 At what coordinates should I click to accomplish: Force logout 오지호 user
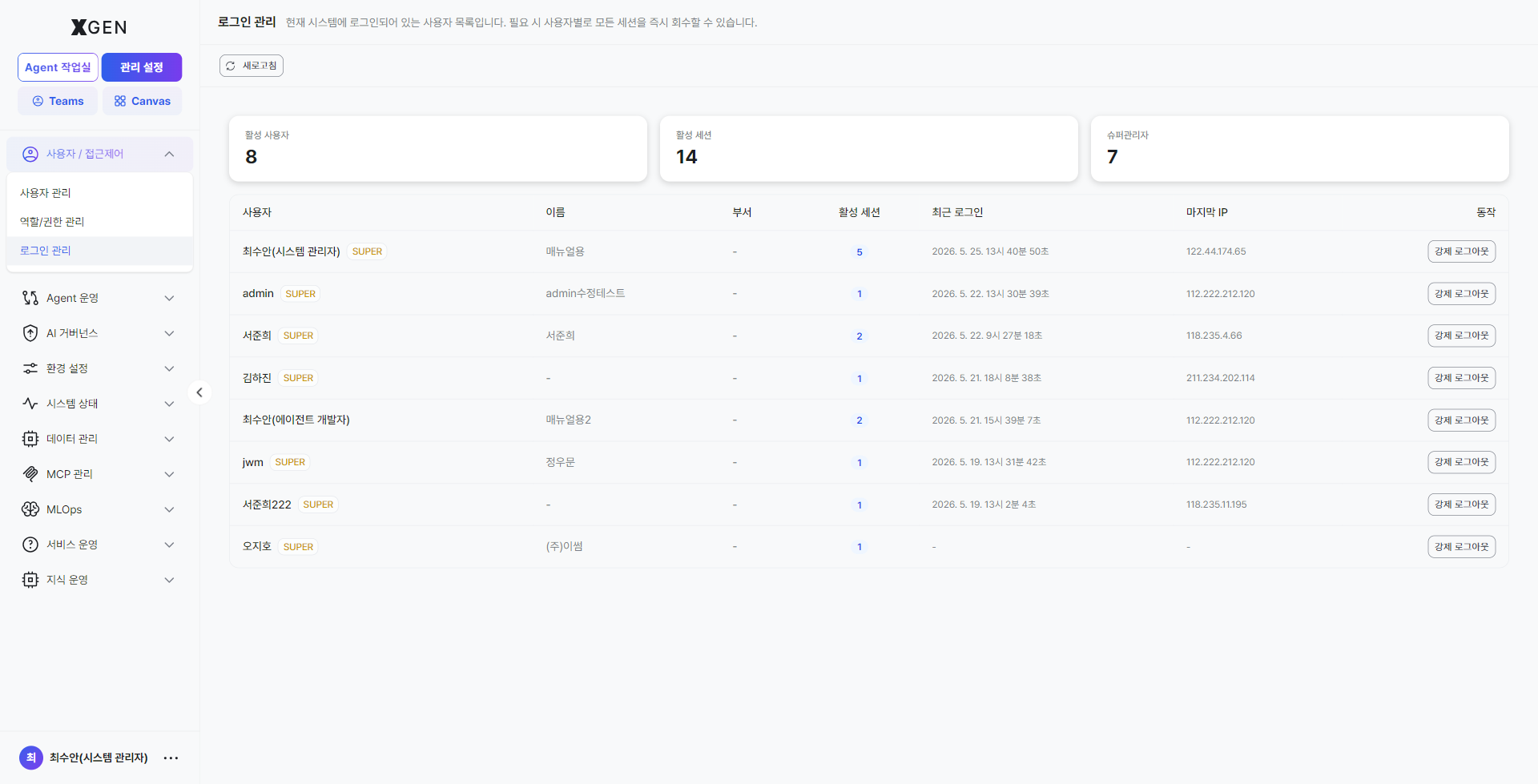point(1461,547)
